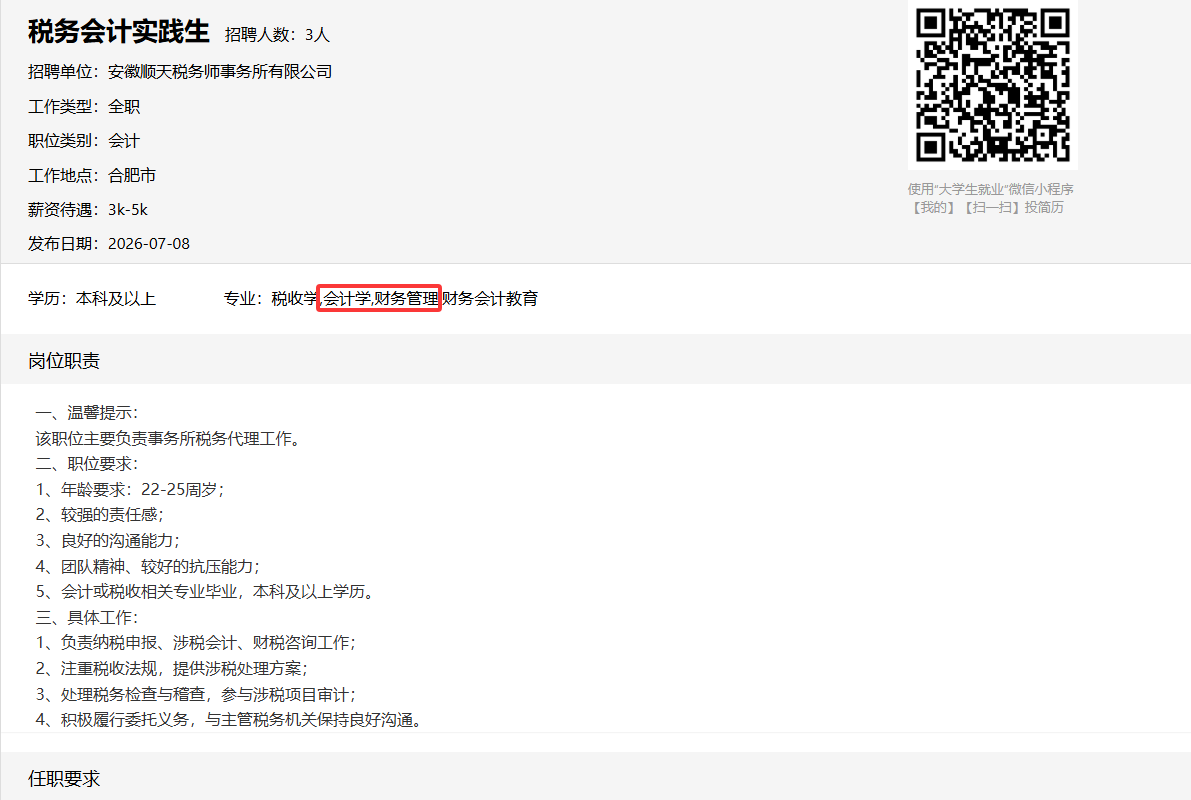Click the 积极履行委托义务 line

pyautogui.click(x=229, y=719)
